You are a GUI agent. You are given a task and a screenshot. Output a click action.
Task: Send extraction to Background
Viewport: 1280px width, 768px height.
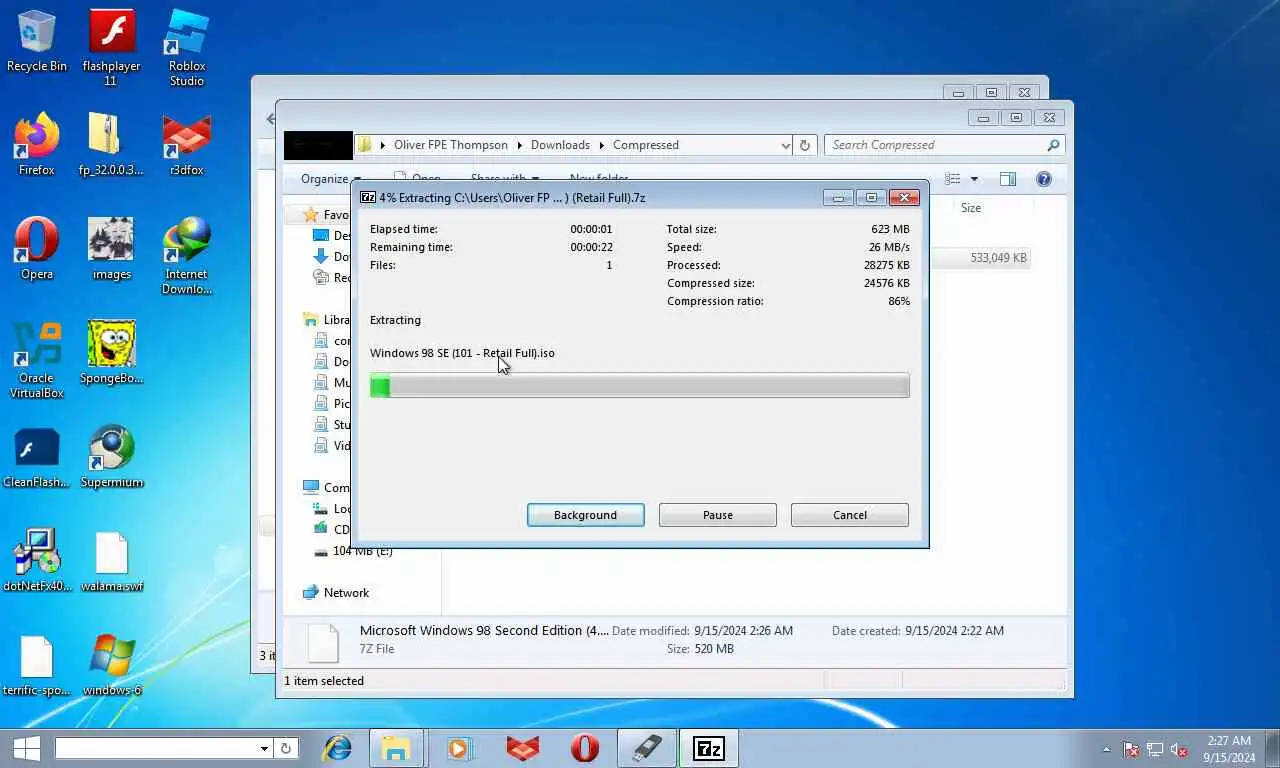pos(586,515)
